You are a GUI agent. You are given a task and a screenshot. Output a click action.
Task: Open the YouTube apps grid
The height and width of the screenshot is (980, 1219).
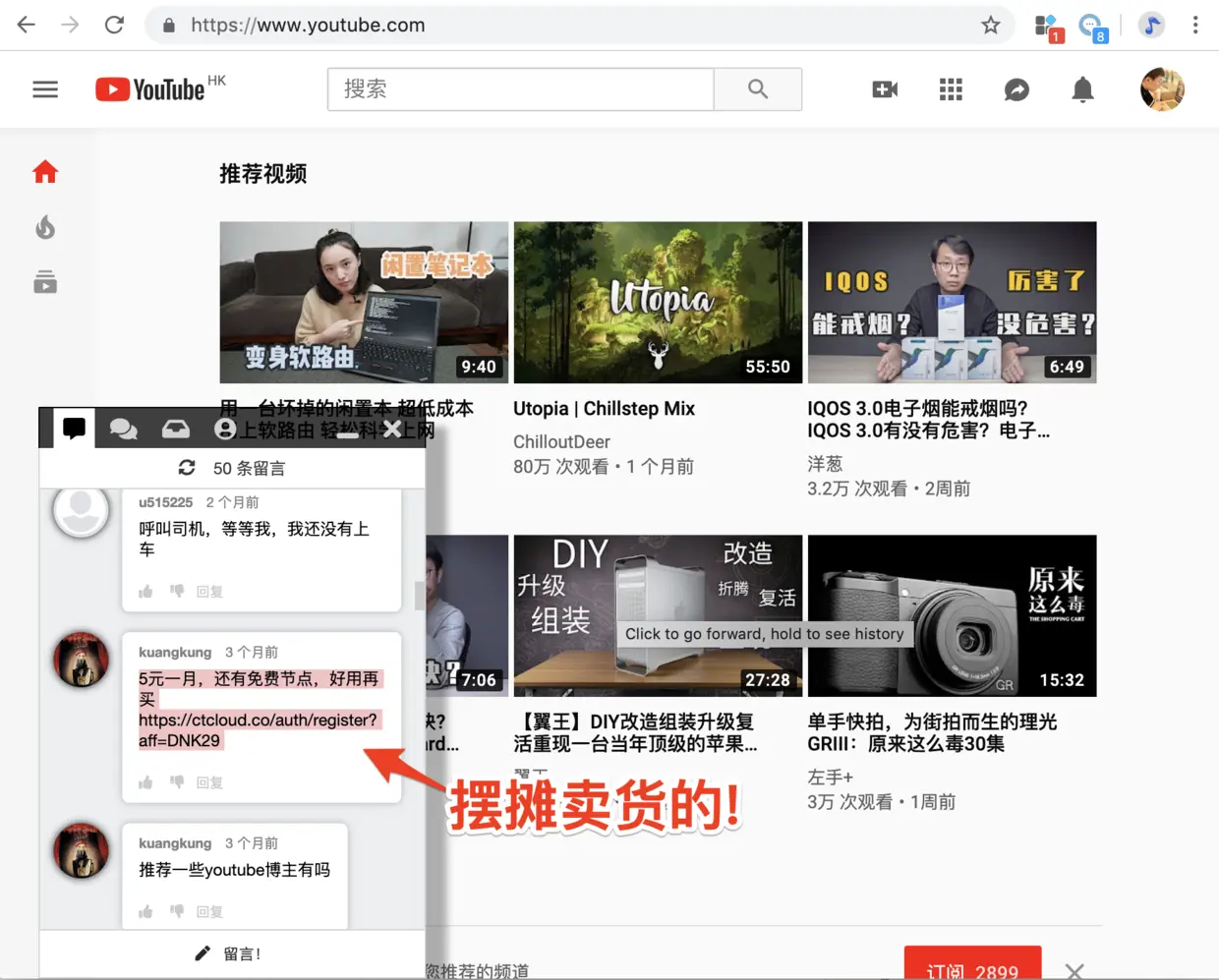(951, 89)
